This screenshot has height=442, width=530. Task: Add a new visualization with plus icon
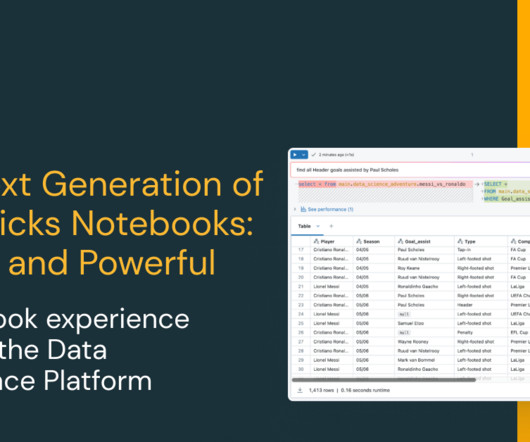(x=331, y=226)
